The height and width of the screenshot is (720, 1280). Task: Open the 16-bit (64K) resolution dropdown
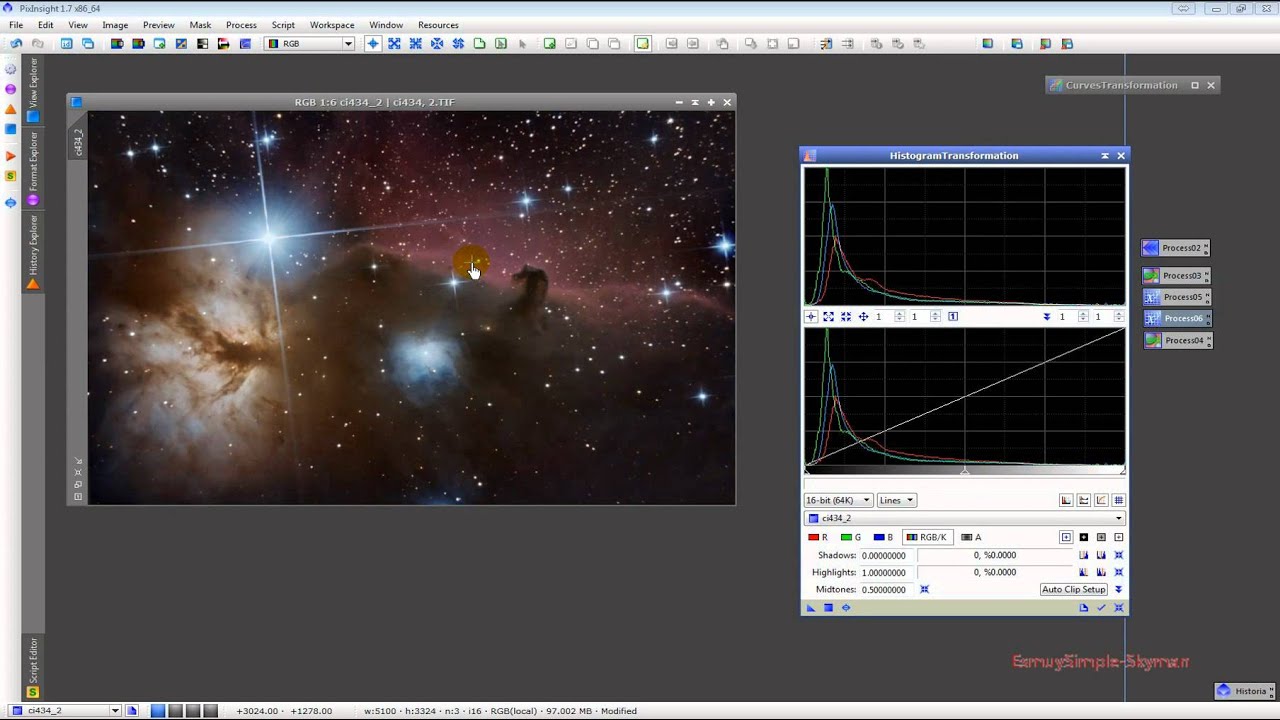tap(838, 500)
